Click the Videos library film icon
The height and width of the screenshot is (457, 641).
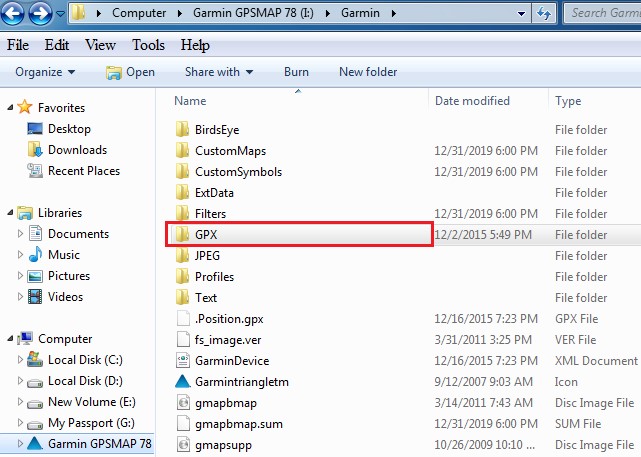(35, 296)
